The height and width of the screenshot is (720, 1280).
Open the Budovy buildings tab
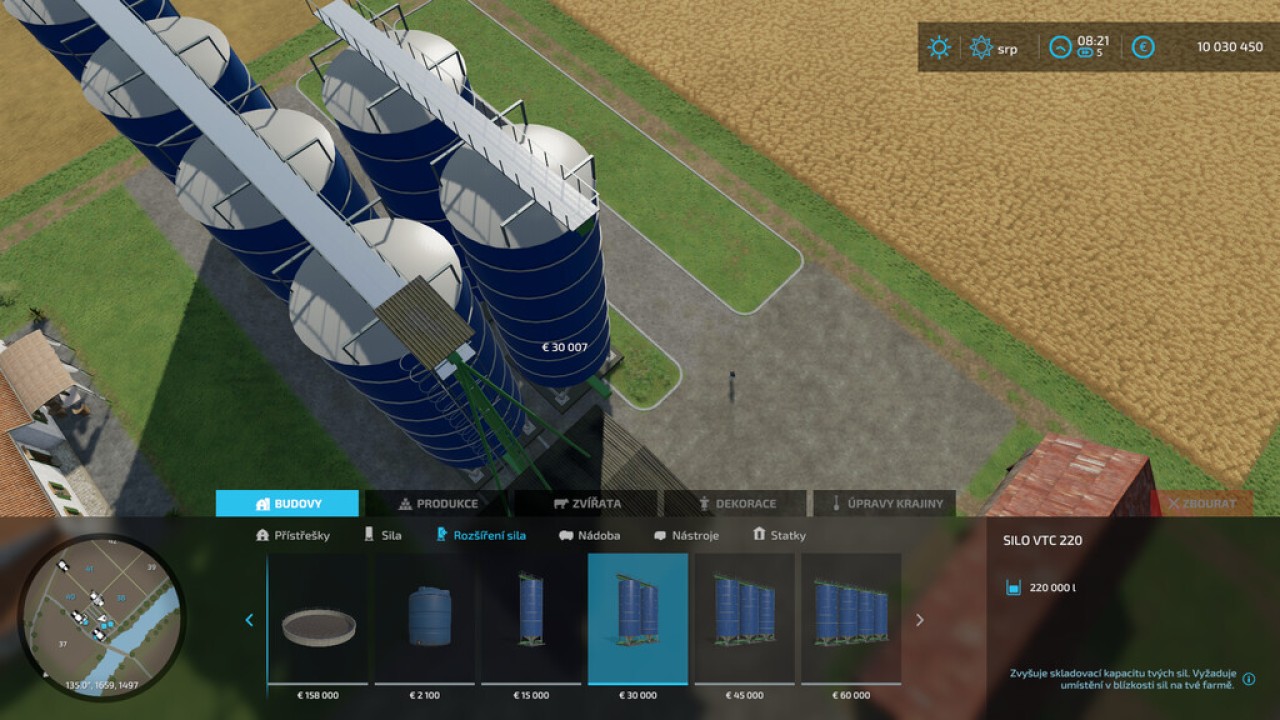(287, 503)
